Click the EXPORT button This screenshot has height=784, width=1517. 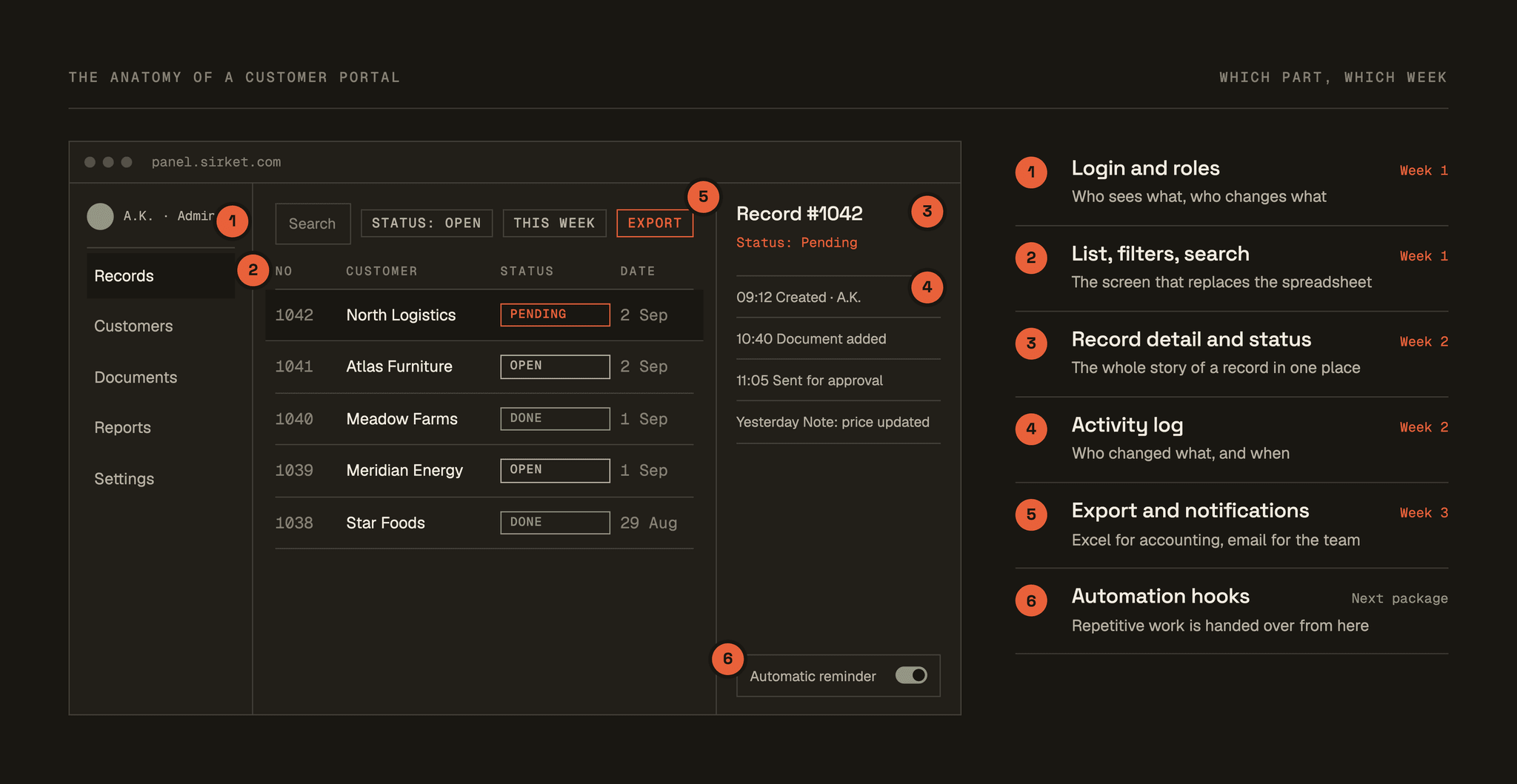click(x=655, y=223)
